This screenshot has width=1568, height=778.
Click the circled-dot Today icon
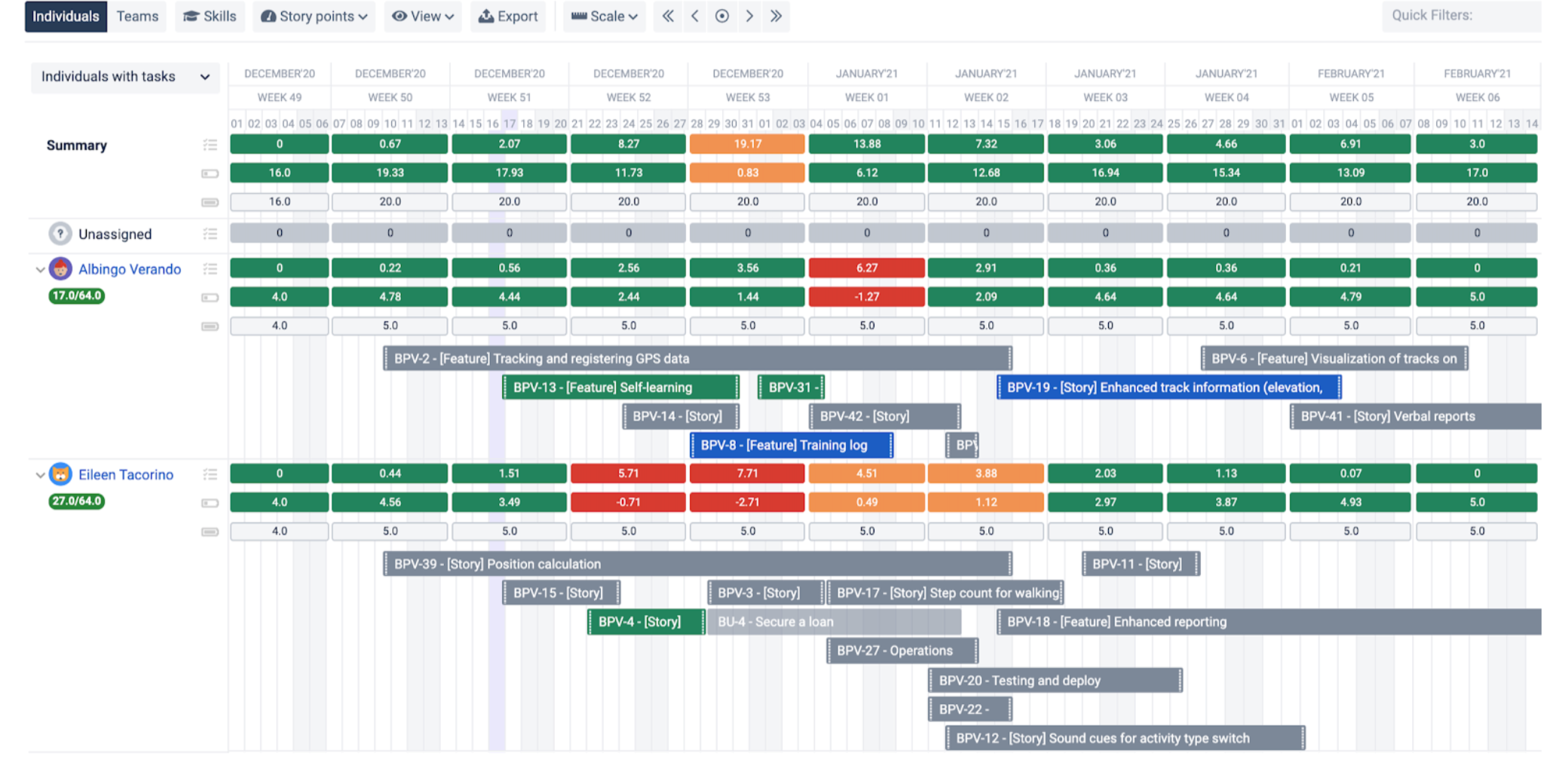[722, 16]
